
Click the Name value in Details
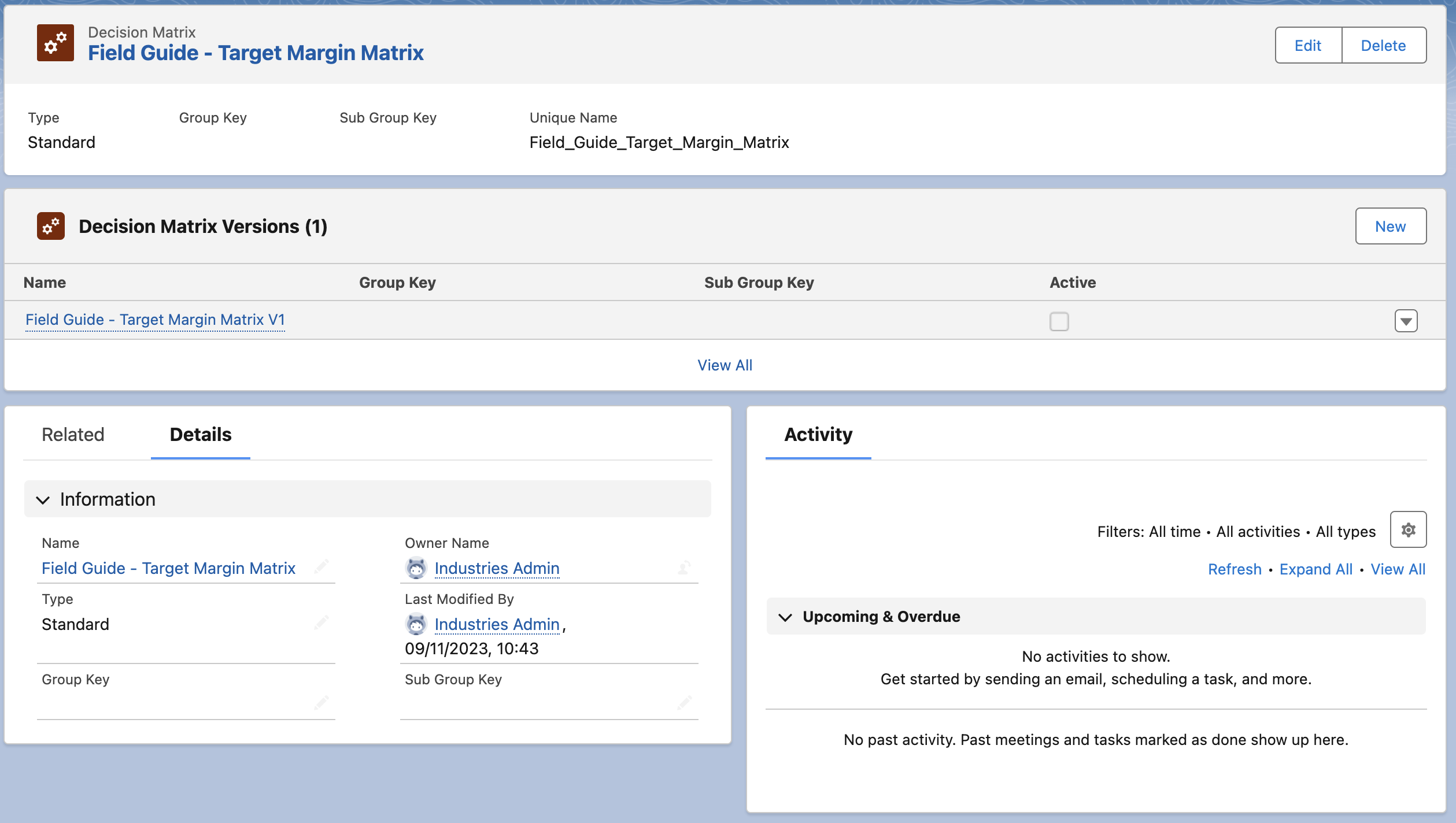point(168,568)
